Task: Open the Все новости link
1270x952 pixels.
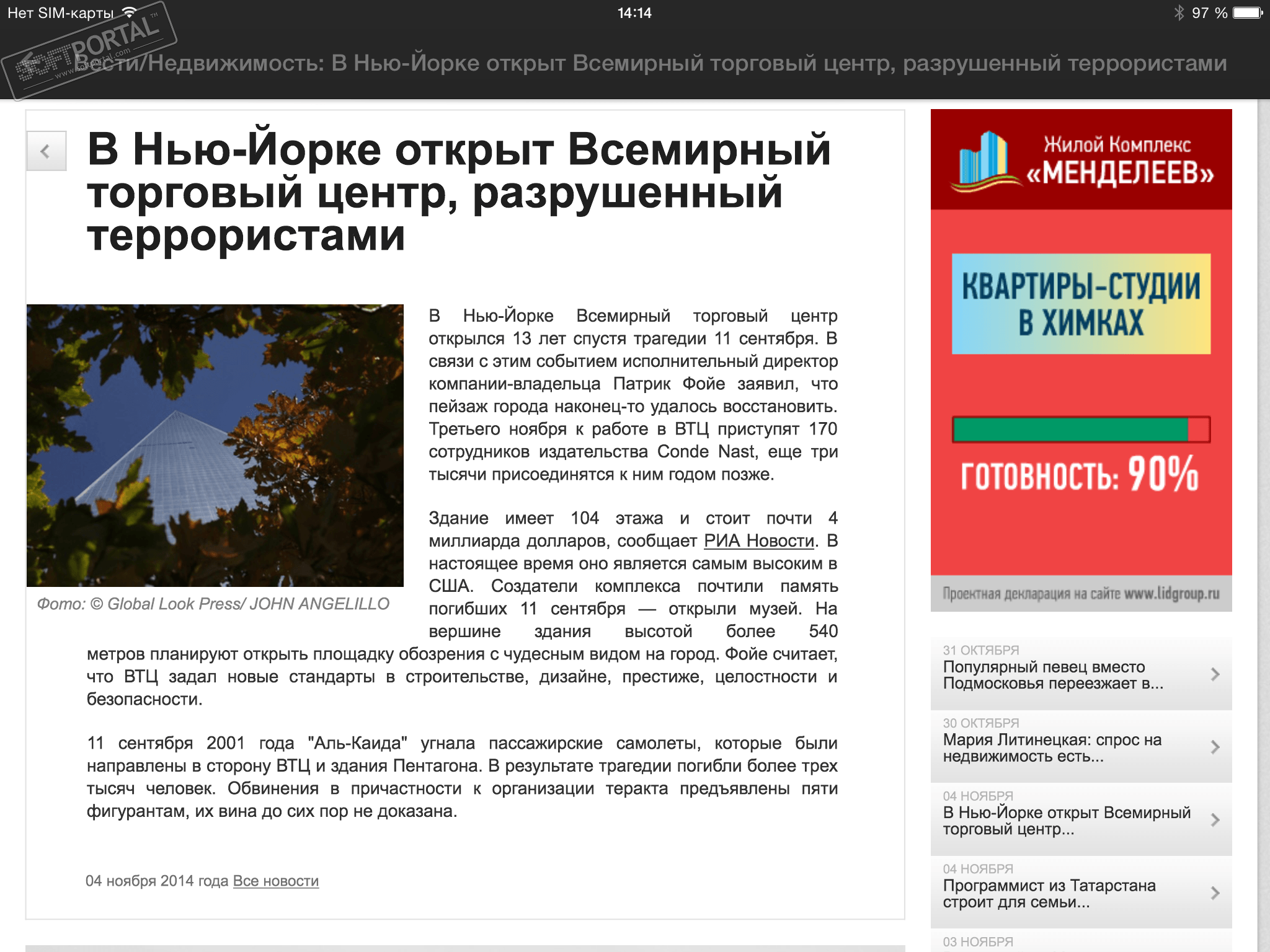Action: click(275, 881)
